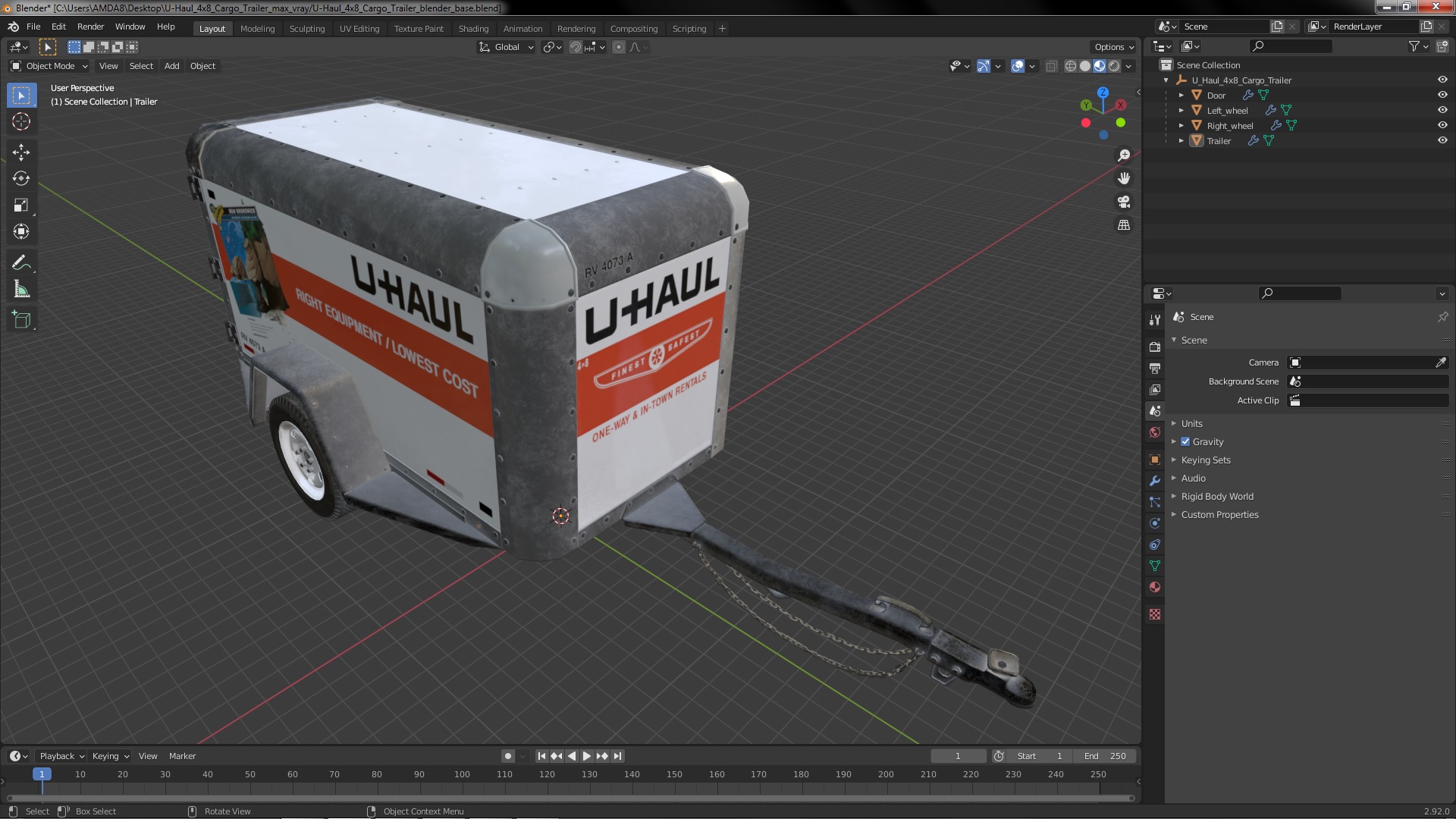
Task: Select the Select Box tool
Action: [x=21, y=96]
